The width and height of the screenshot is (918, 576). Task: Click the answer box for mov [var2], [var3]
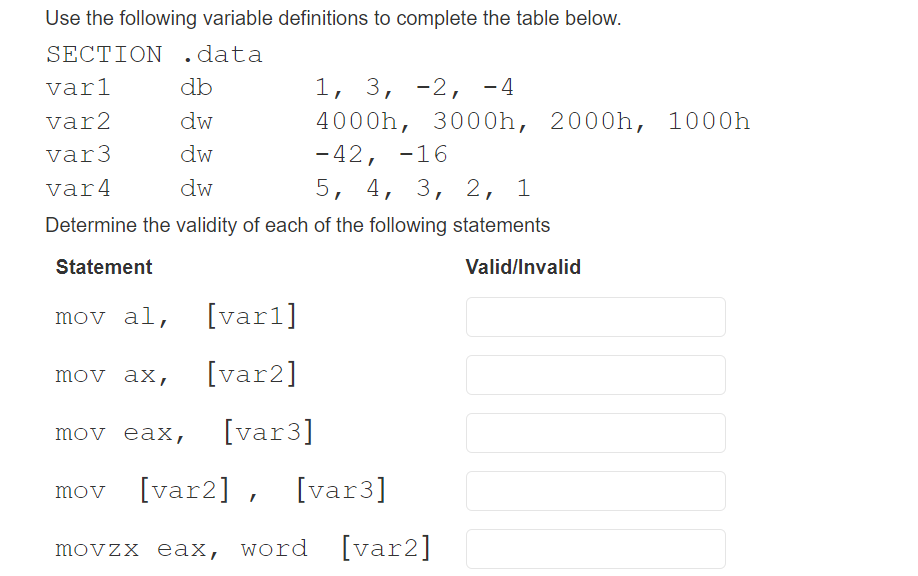594,490
